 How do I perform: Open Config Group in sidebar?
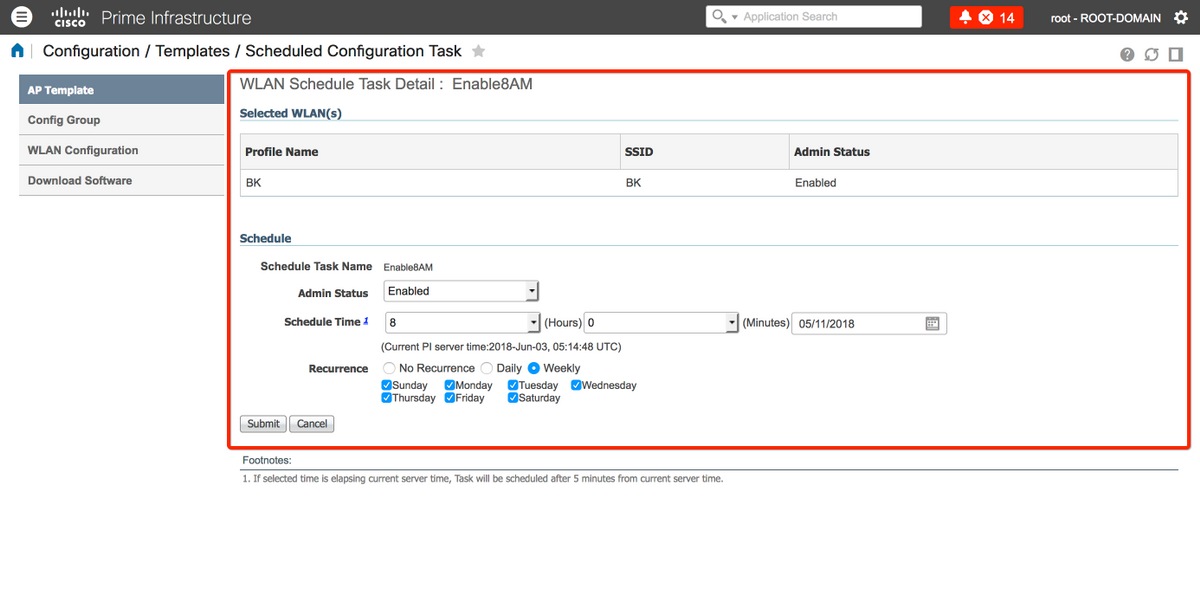click(x=121, y=120)
